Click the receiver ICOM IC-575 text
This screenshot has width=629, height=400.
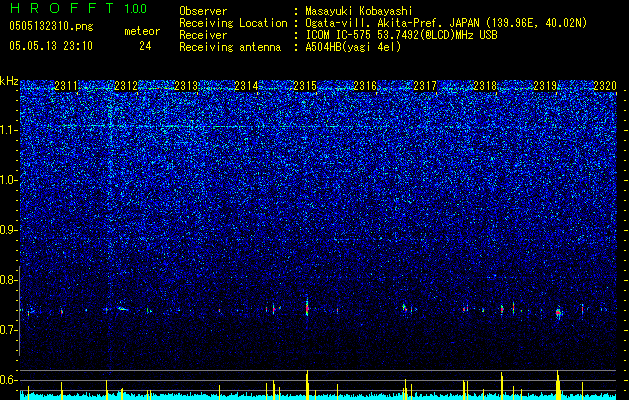point(339,35)
